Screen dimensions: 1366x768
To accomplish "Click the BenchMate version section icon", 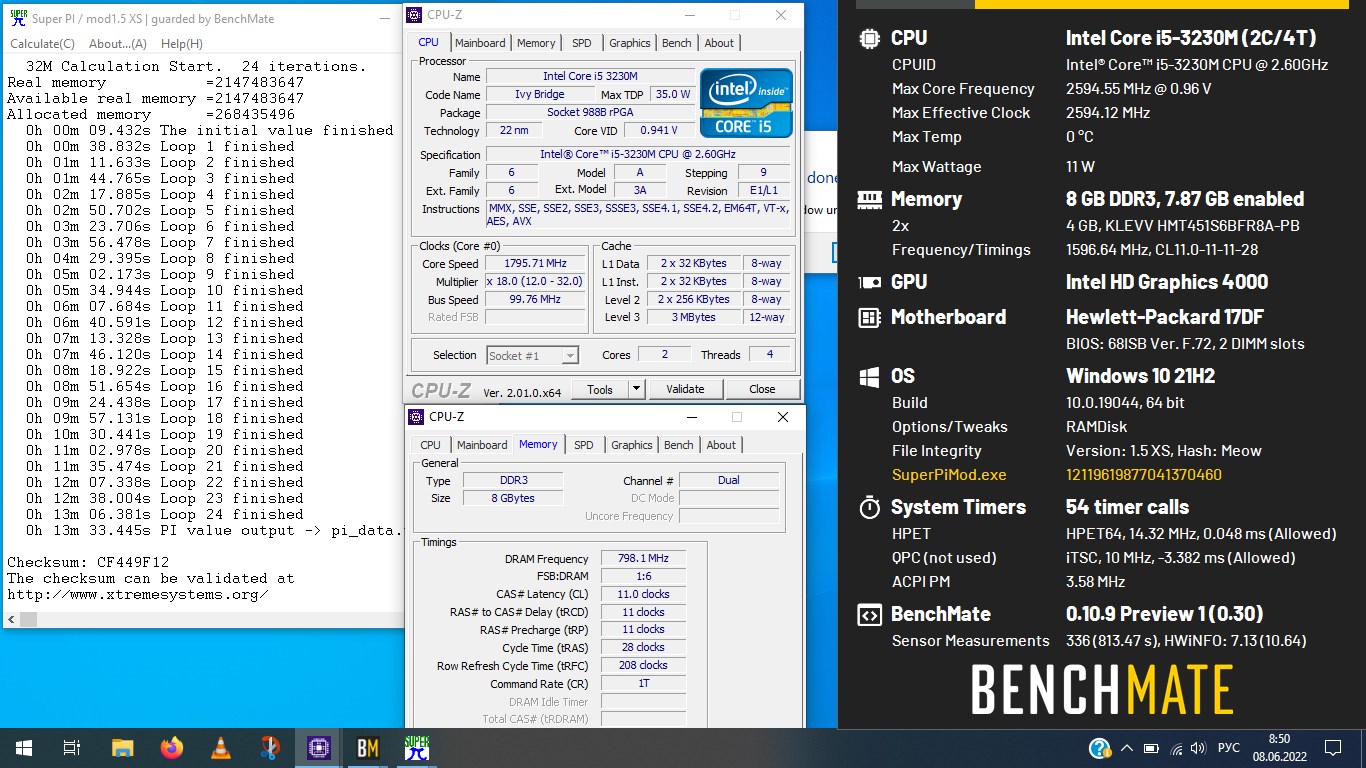I will (x=869, y=615).
